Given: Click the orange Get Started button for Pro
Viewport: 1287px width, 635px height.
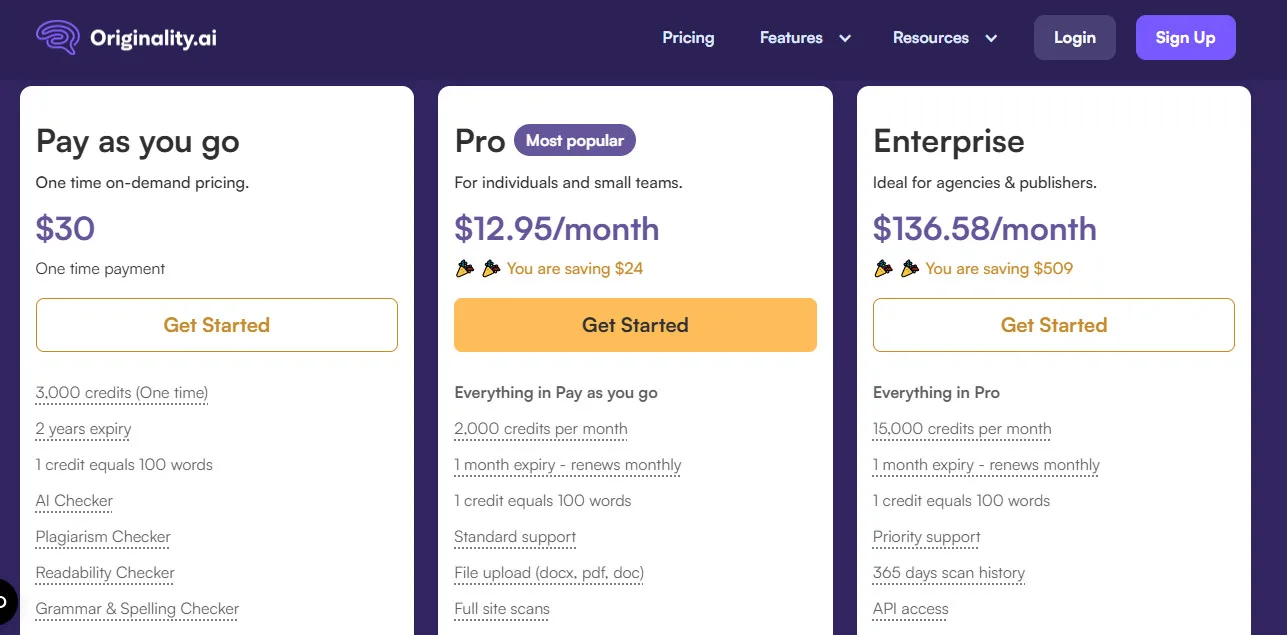Looking at the screenshot, I should 635,325.
